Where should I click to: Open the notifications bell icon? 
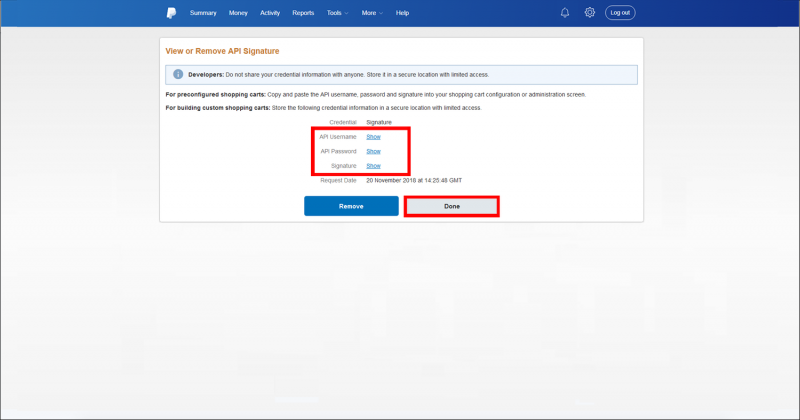[x=565, y=13]
